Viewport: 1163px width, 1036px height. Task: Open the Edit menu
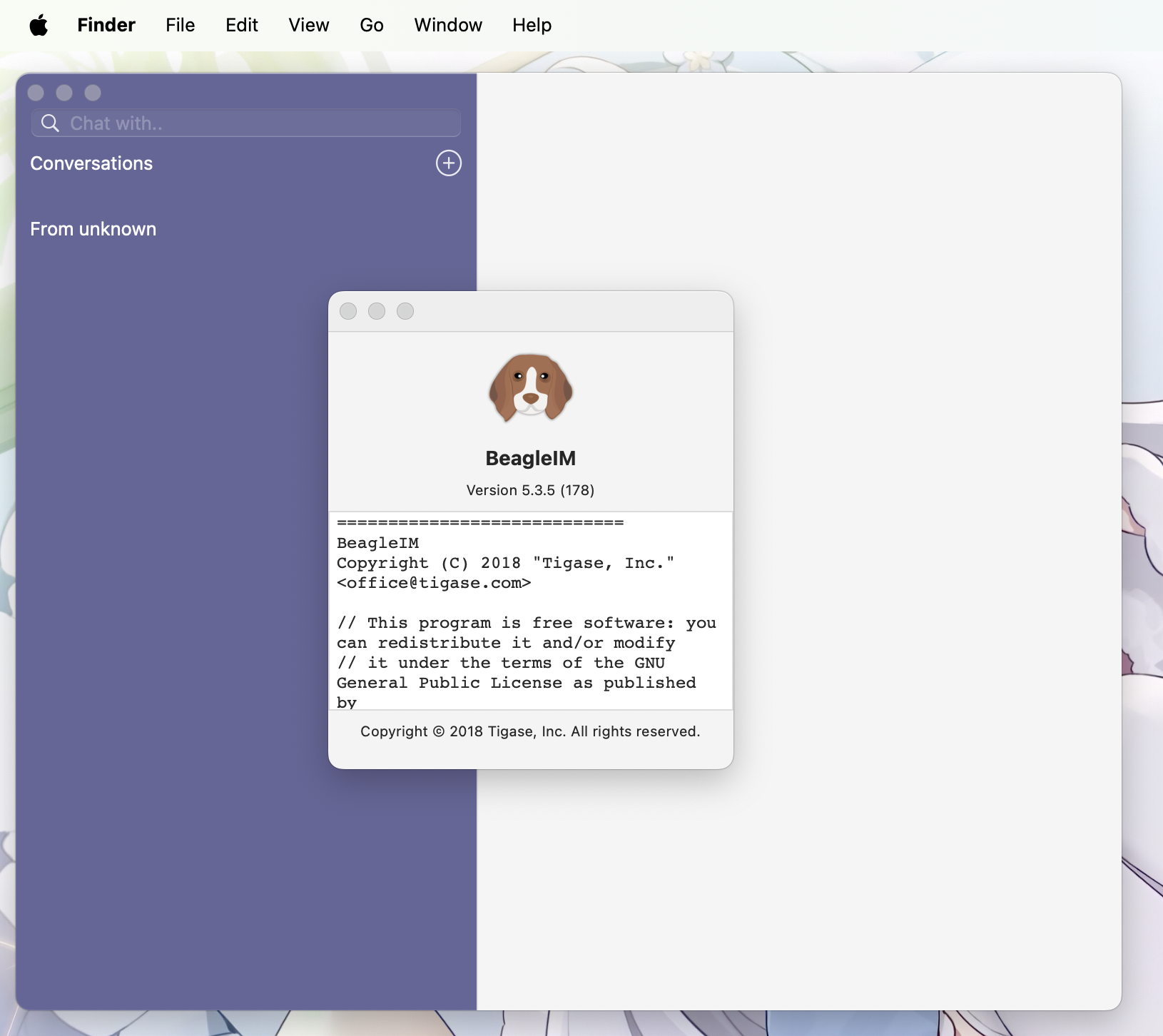pos(242,26)
